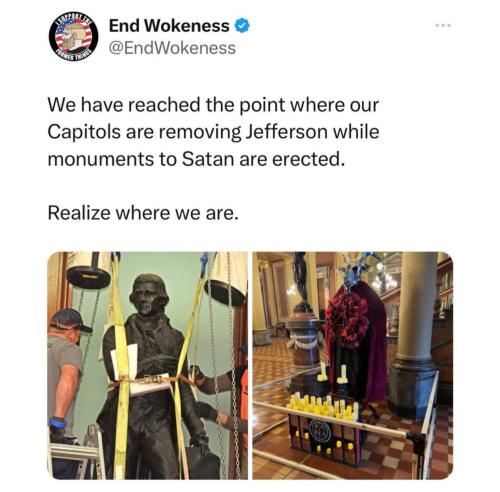Open the End Wokeness profile avatar
The image size is (500, 492).
pyautogui.click(x=73, y=37)
